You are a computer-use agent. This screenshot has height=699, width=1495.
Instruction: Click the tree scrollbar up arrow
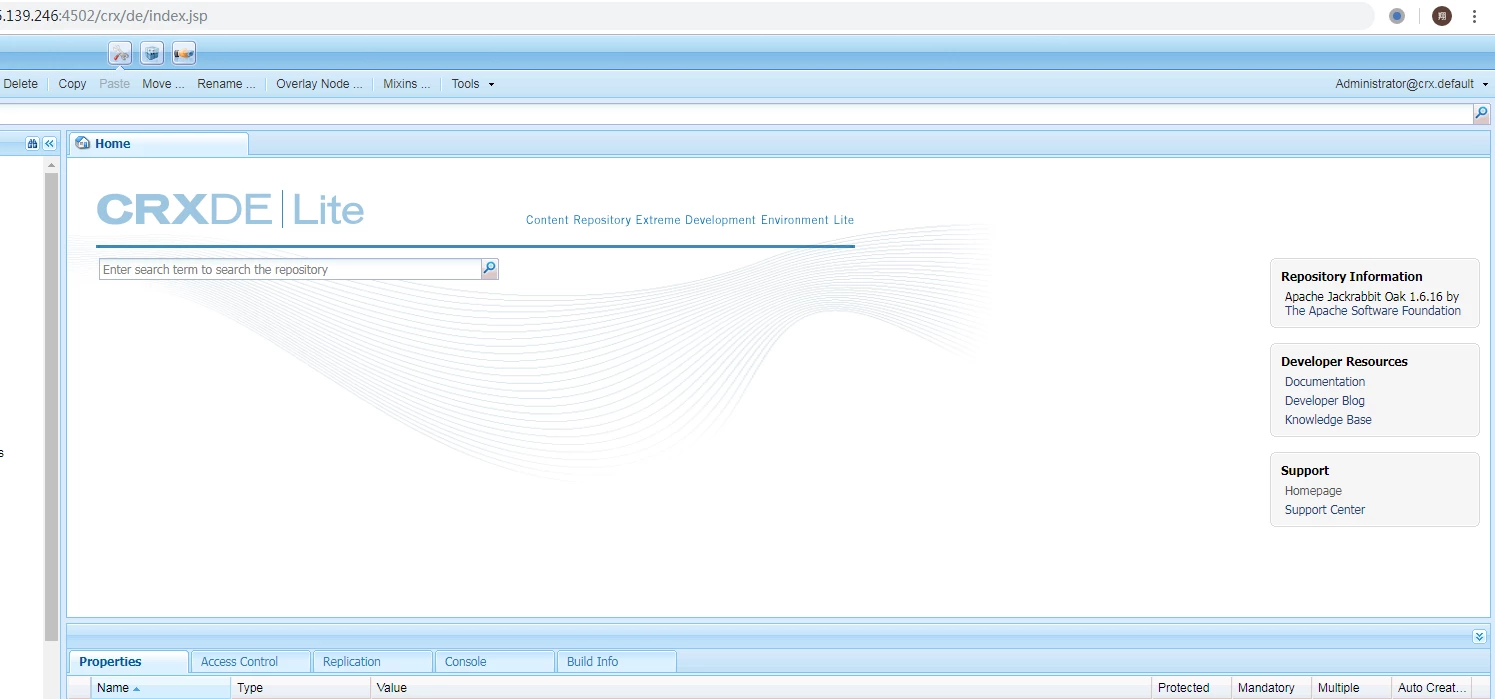51,165
